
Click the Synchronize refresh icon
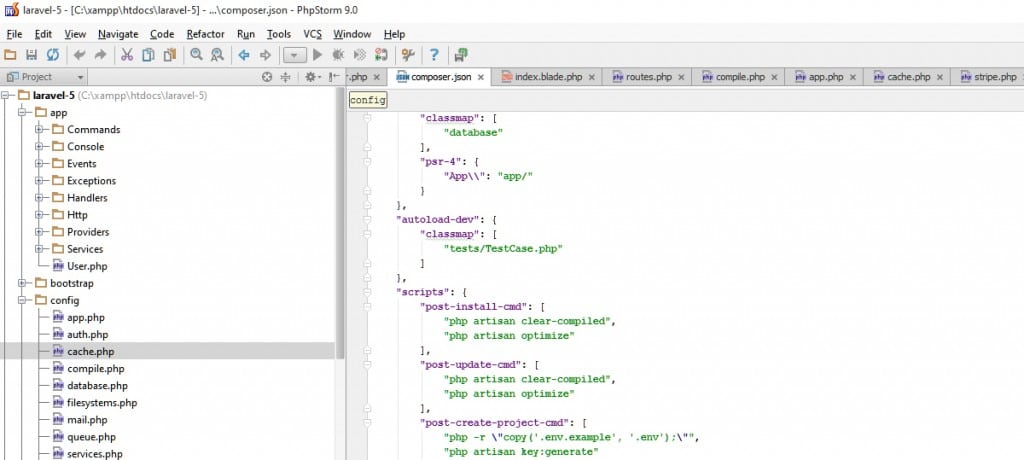point(52,55)
